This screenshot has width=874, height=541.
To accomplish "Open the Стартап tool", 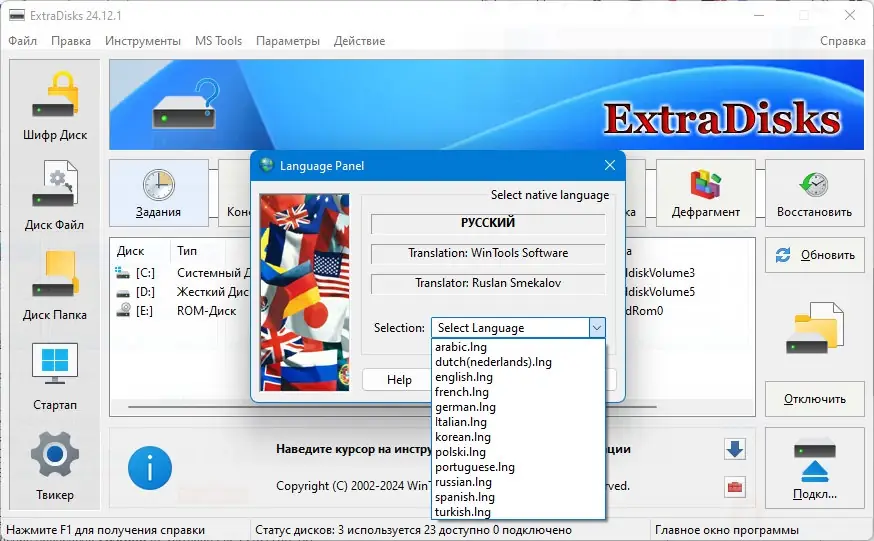I will [55, 376].
